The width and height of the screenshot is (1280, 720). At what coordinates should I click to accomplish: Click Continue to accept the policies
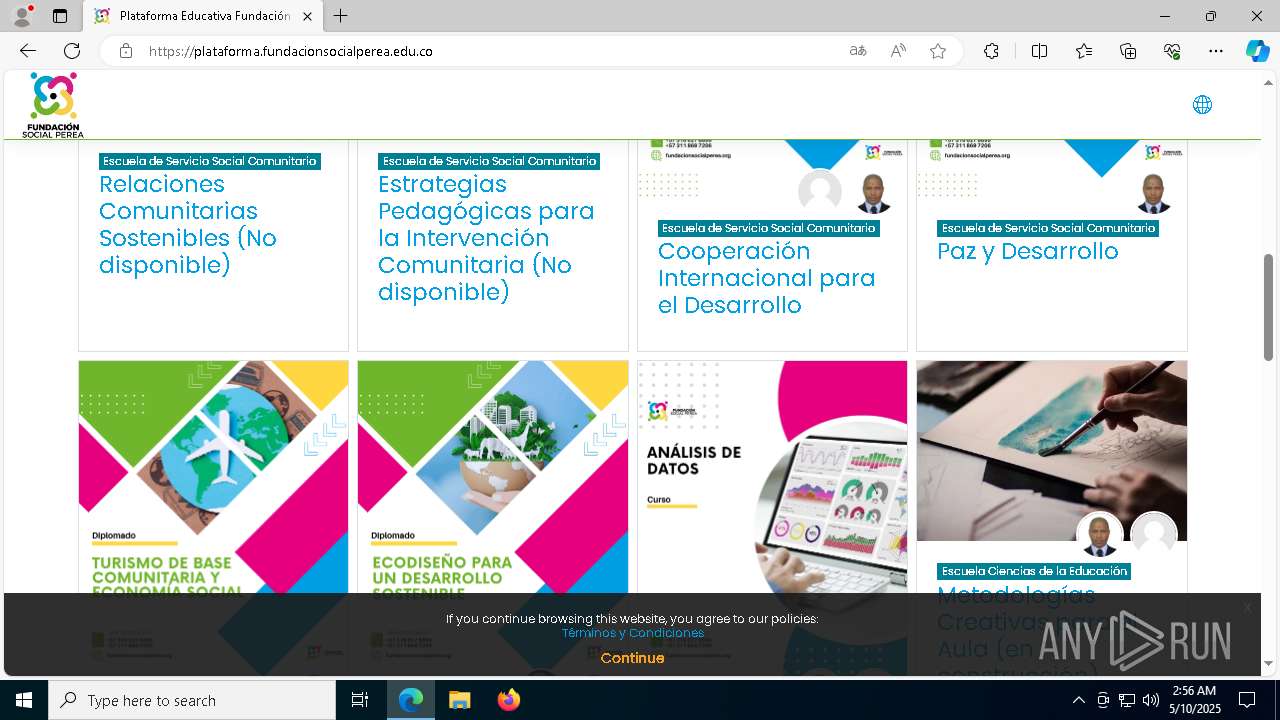[x=632, y=658]
